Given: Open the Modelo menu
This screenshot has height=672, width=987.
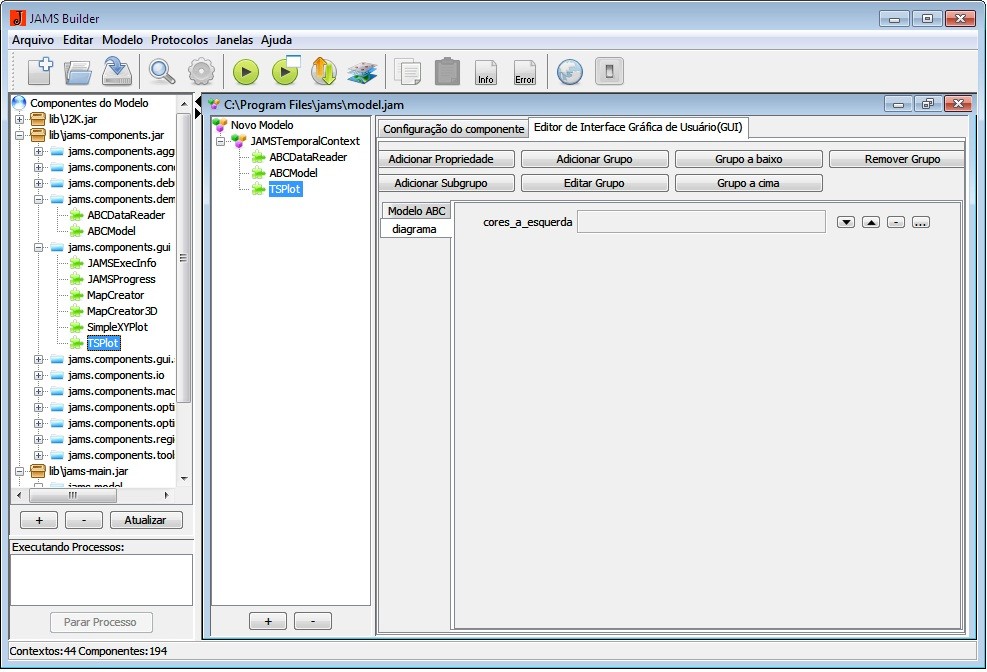Looking at the screenshot, I should coord(122,40).
